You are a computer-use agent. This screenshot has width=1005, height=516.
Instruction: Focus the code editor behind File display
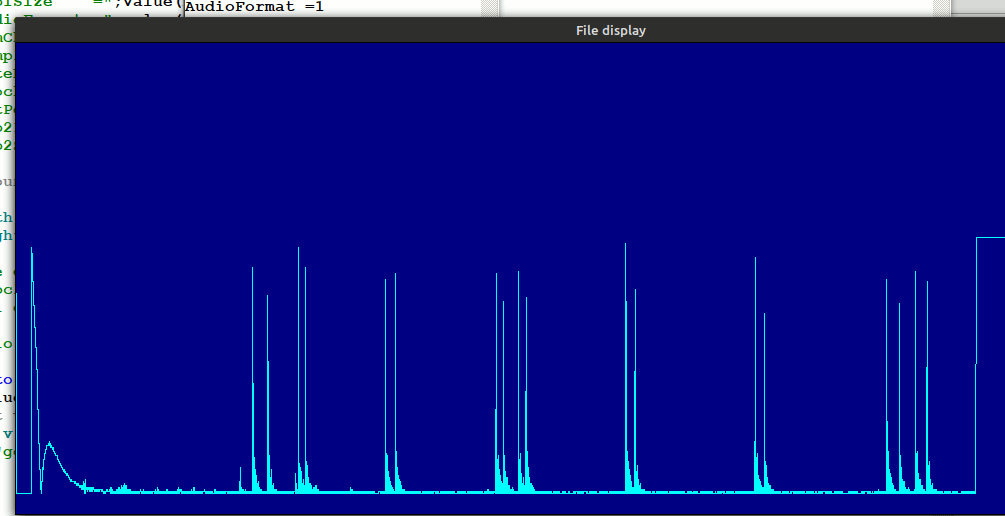(7, 200)
